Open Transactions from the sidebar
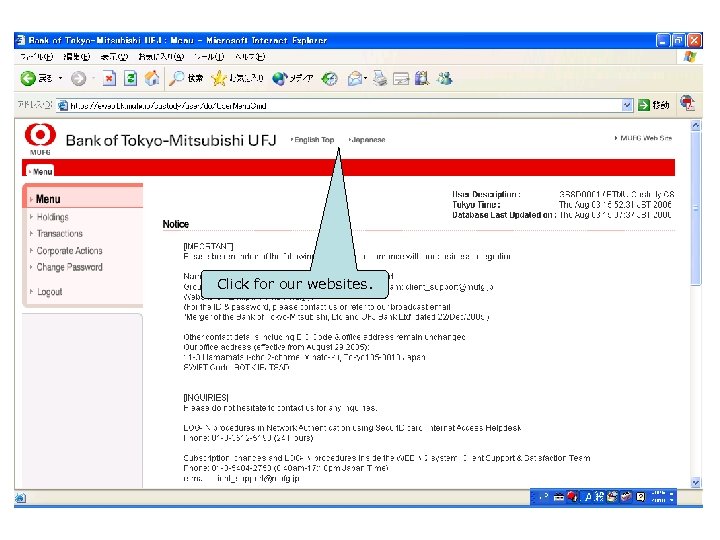 pos(60,233)
